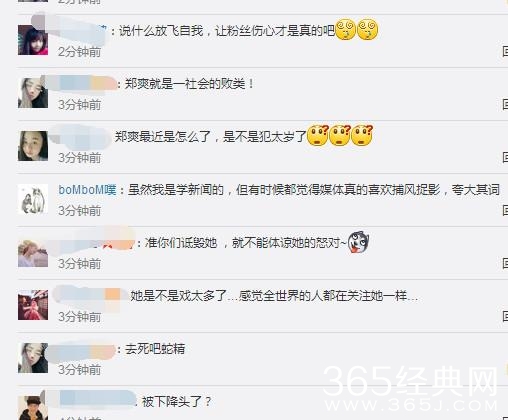Click the avatar beside the 被下降头了 comment
This screenshot has width=508, height=420.
[x=33, y=408]
